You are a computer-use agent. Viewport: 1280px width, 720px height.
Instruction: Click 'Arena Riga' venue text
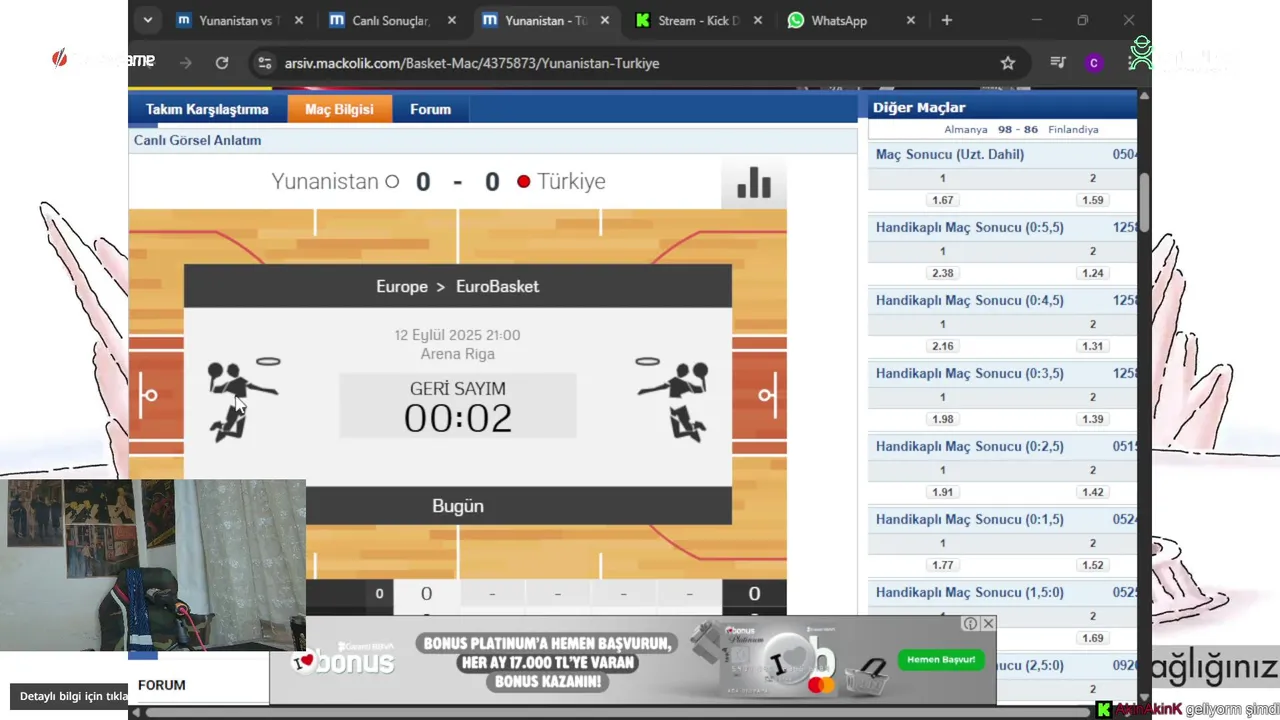click(x=457, y=354)
